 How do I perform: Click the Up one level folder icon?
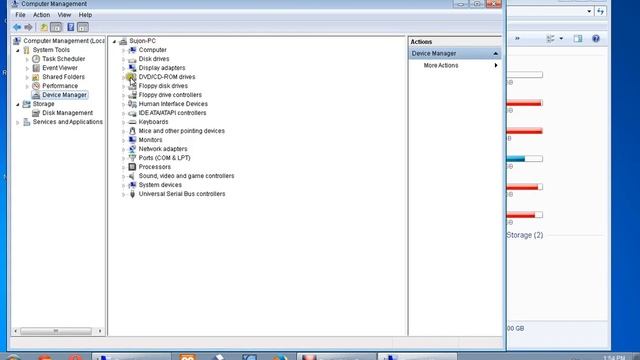coord(44,27)
